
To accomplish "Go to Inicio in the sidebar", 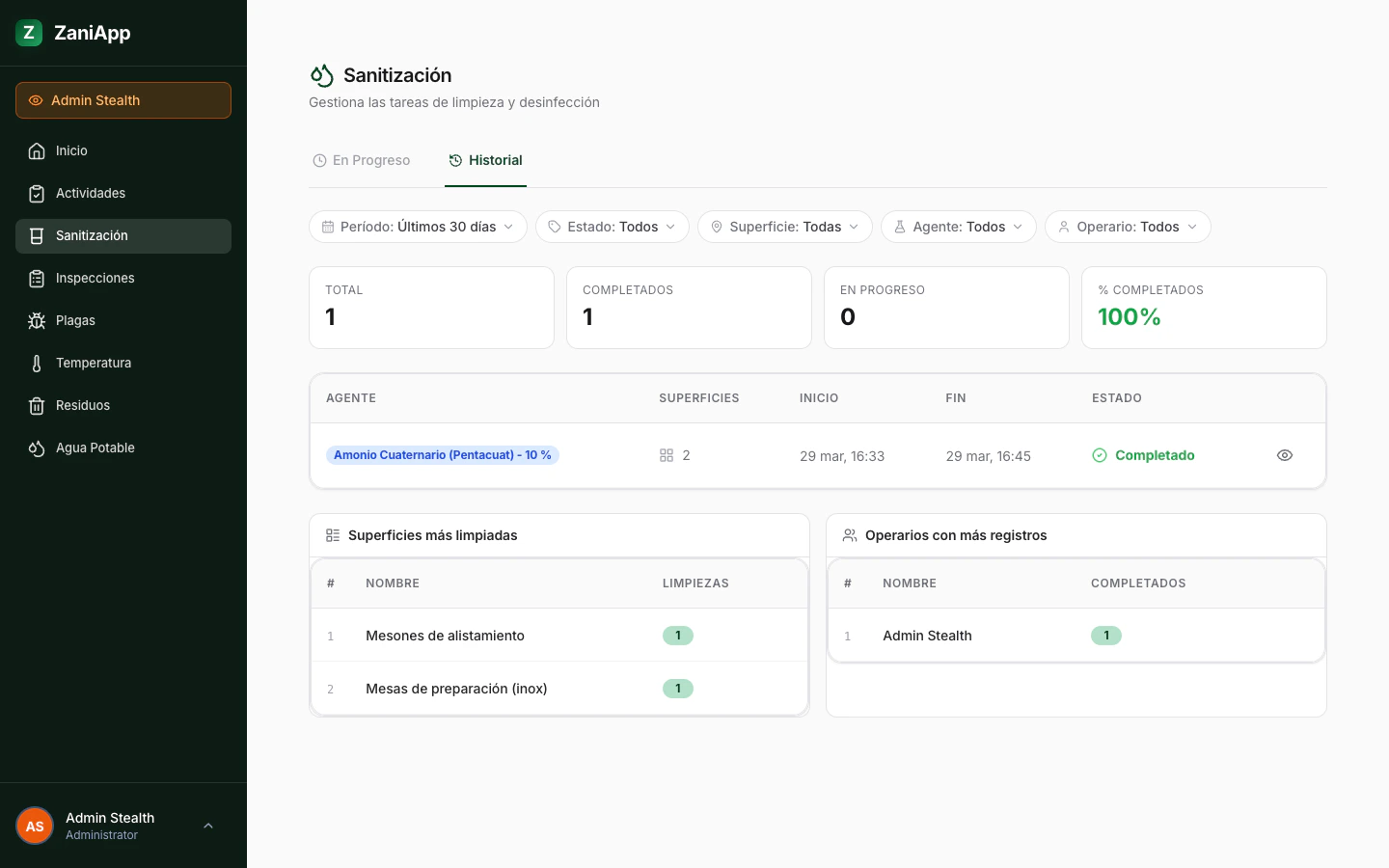I will coord(123,150).
